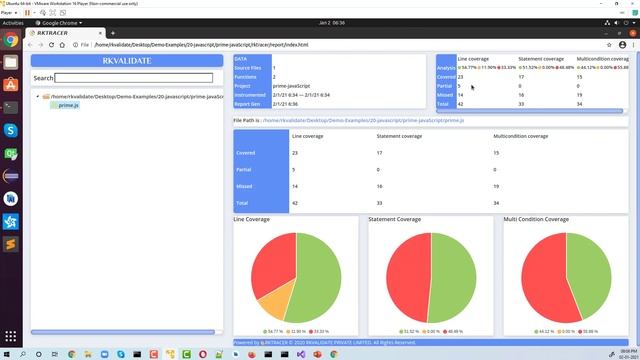Click the horizontal scrollbar under summary coverage table

click(529, 111)
